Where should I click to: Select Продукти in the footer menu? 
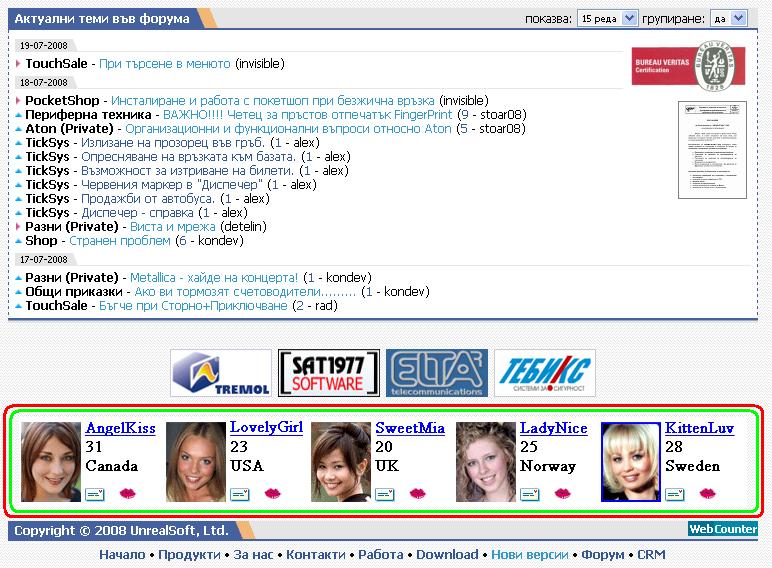point(188,554)
